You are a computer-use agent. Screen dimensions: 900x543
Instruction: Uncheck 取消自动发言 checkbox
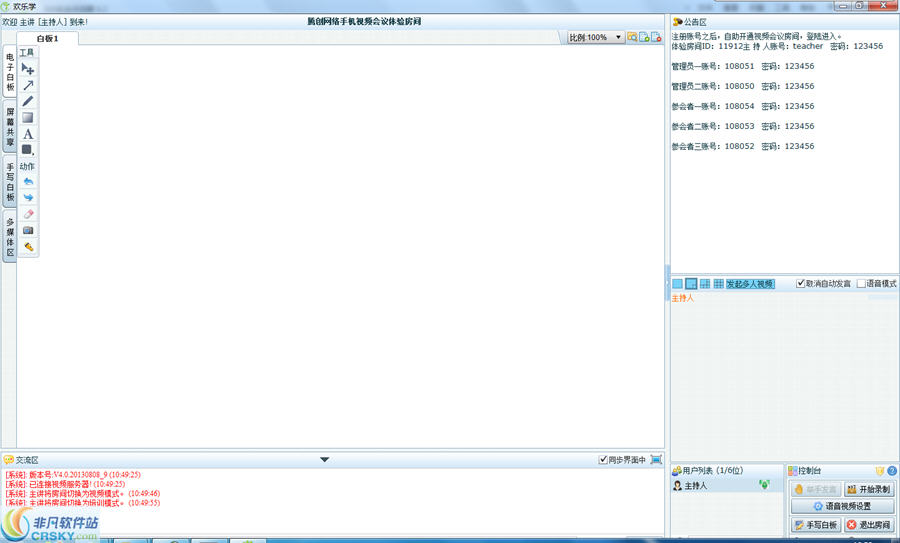click(x=800, y=284)
